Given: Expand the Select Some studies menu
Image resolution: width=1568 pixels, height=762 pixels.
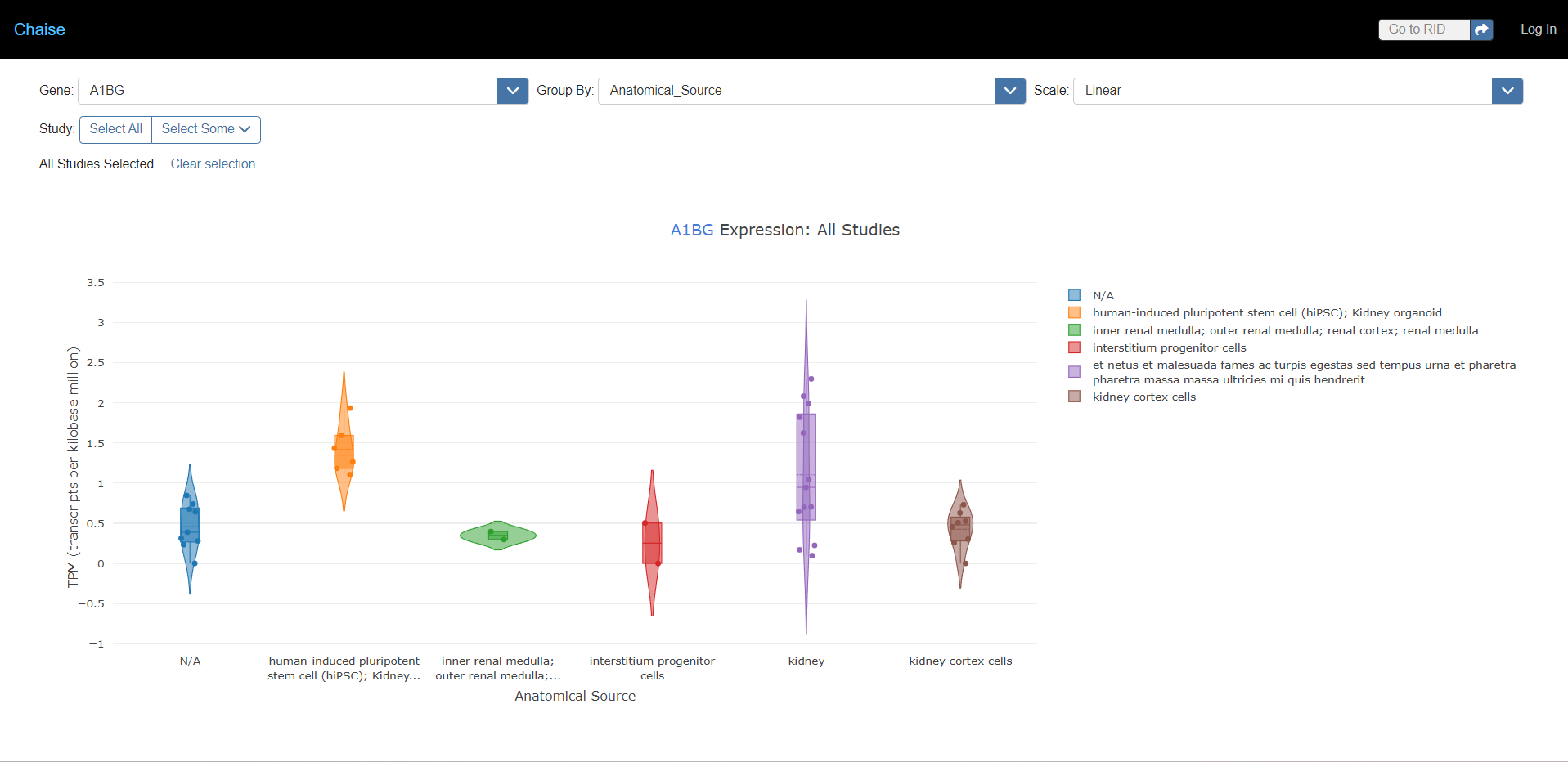Looking at the screenshot, I should click(x=204, y=129).
